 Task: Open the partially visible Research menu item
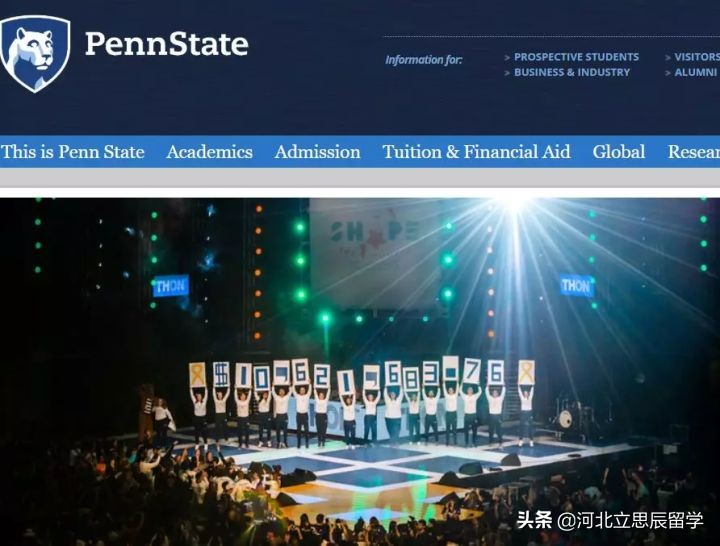694,152
